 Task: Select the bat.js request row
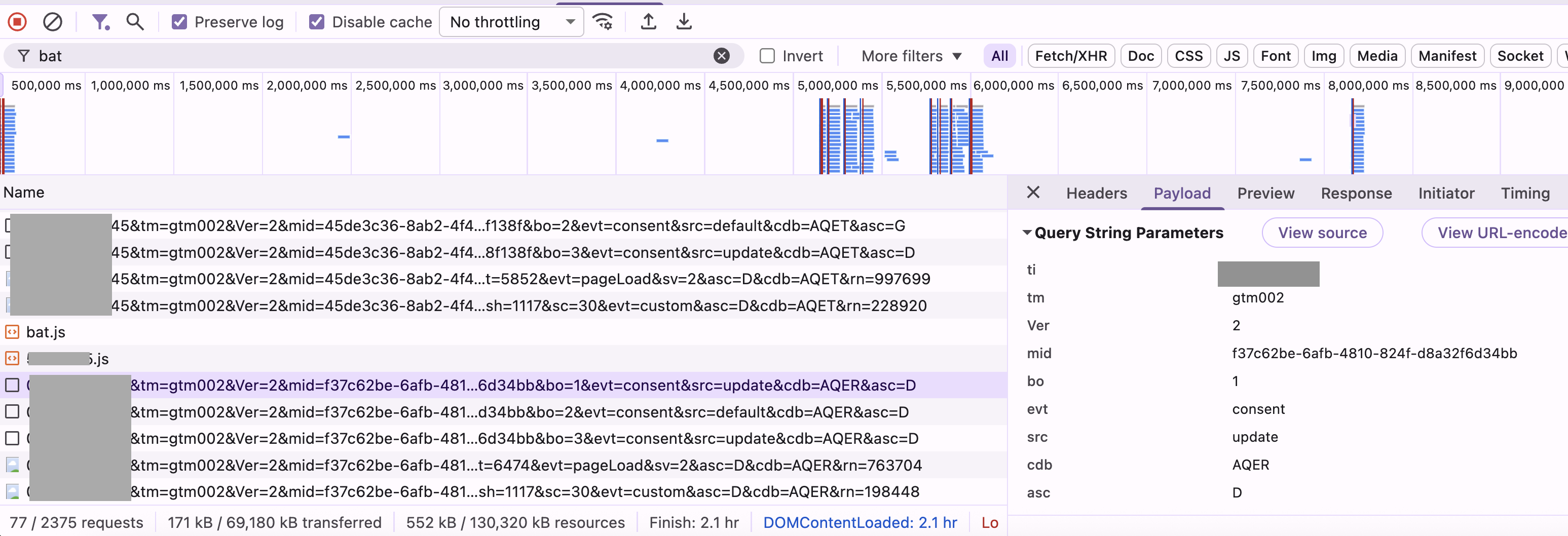tap(46, 331)
